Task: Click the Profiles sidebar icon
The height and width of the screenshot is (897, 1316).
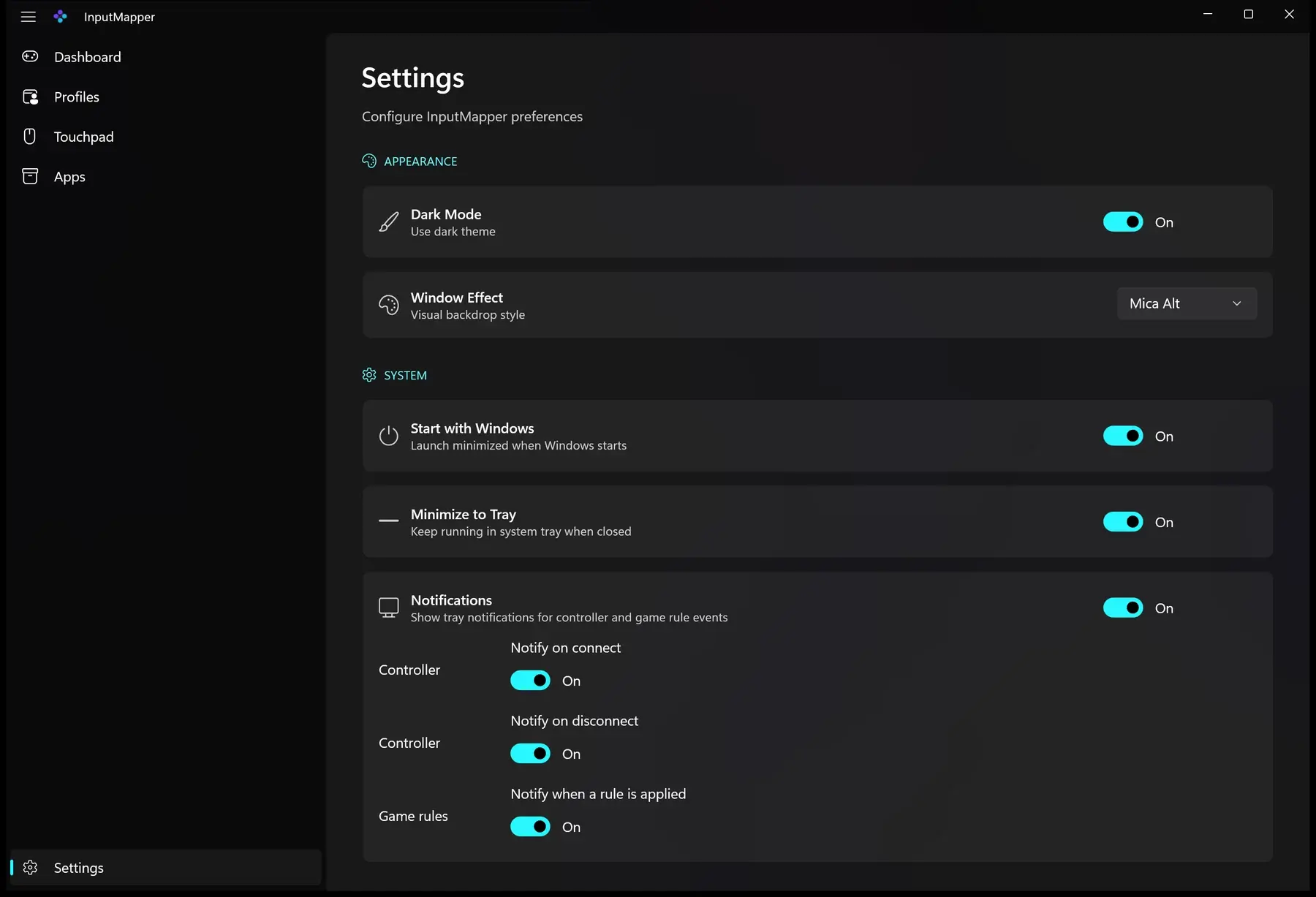Action: coord(30,96)
